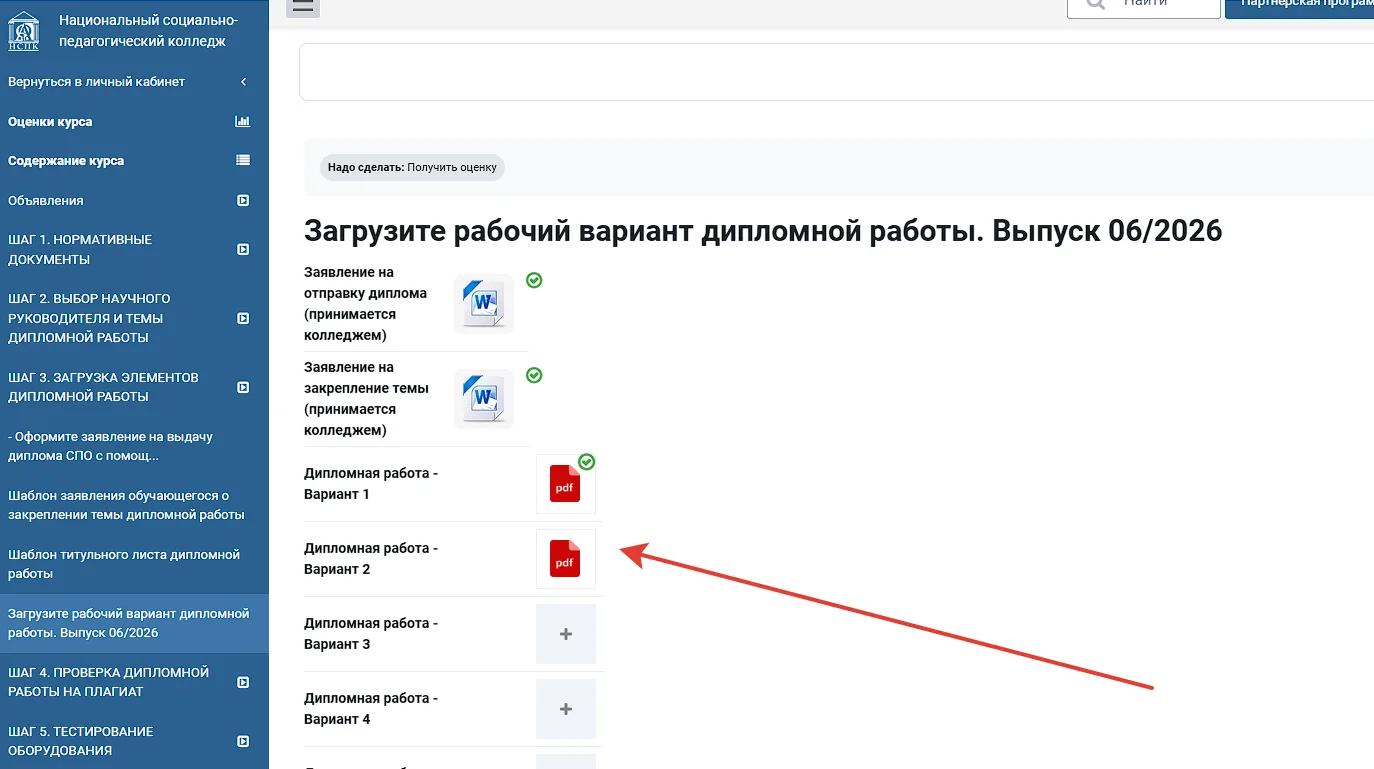Select ШАГ 5. ТЕСТИРОВАНИЕ ОБОРУДОВАНИЯ item
Viewport: 1374px width, 769px height.
pos(81,741)
